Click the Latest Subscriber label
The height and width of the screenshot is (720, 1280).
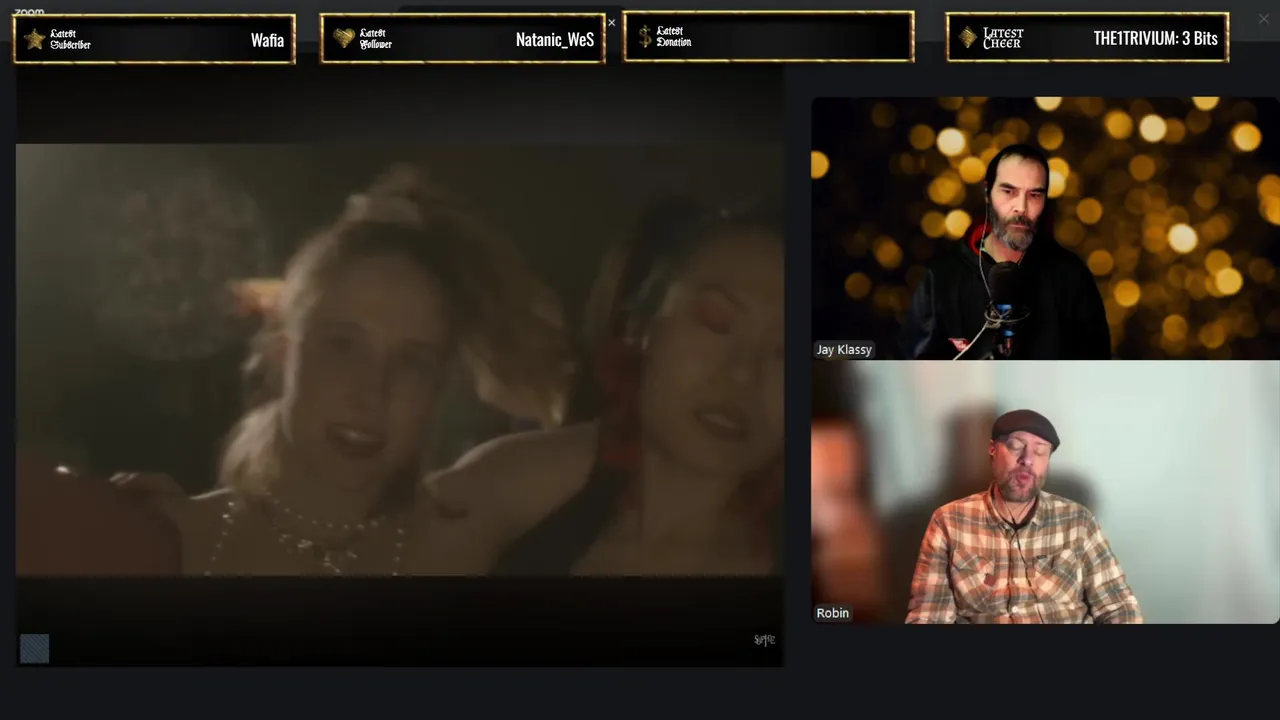pos(70,40)
